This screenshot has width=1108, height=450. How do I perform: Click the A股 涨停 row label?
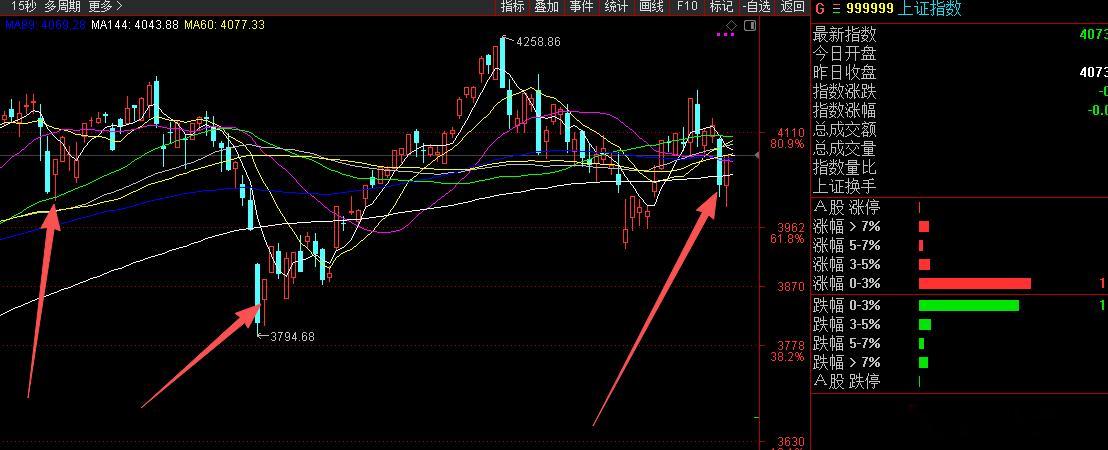[x=847, y=208]
